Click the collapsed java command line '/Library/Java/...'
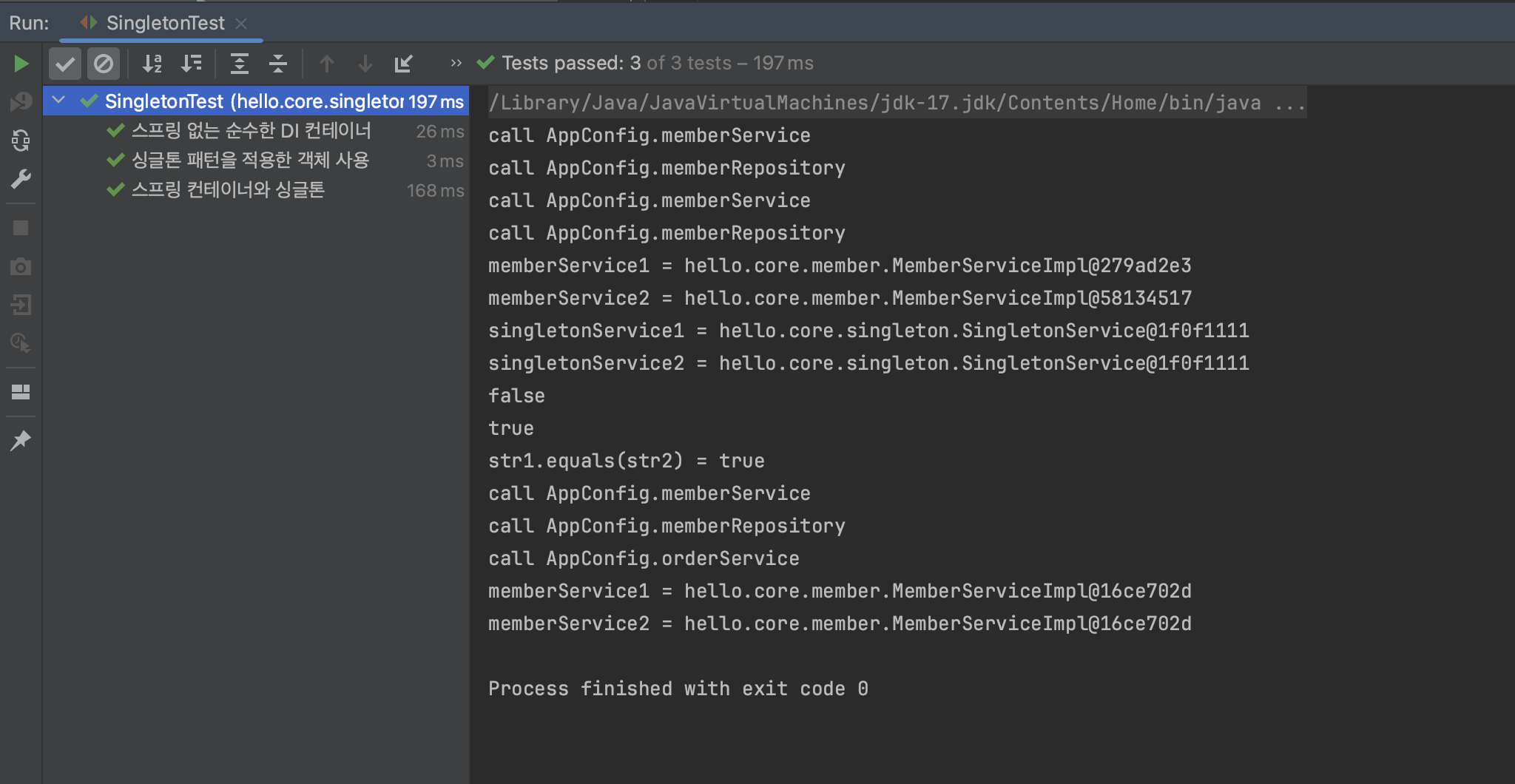Image resolution: width=1515 pixels, height=784 pixels. tap(897, 103)
